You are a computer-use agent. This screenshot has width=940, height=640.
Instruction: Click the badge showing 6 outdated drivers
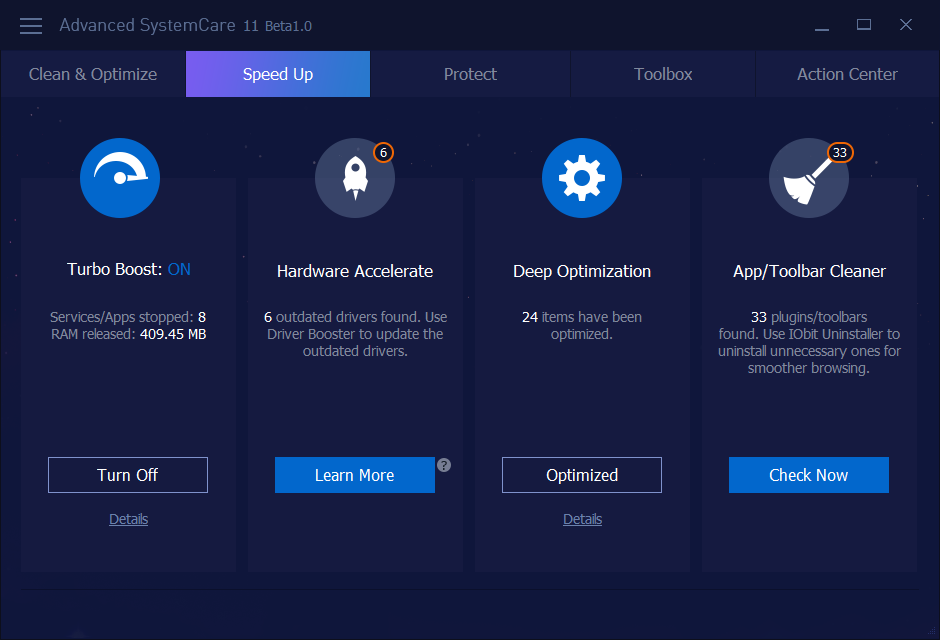383,153
